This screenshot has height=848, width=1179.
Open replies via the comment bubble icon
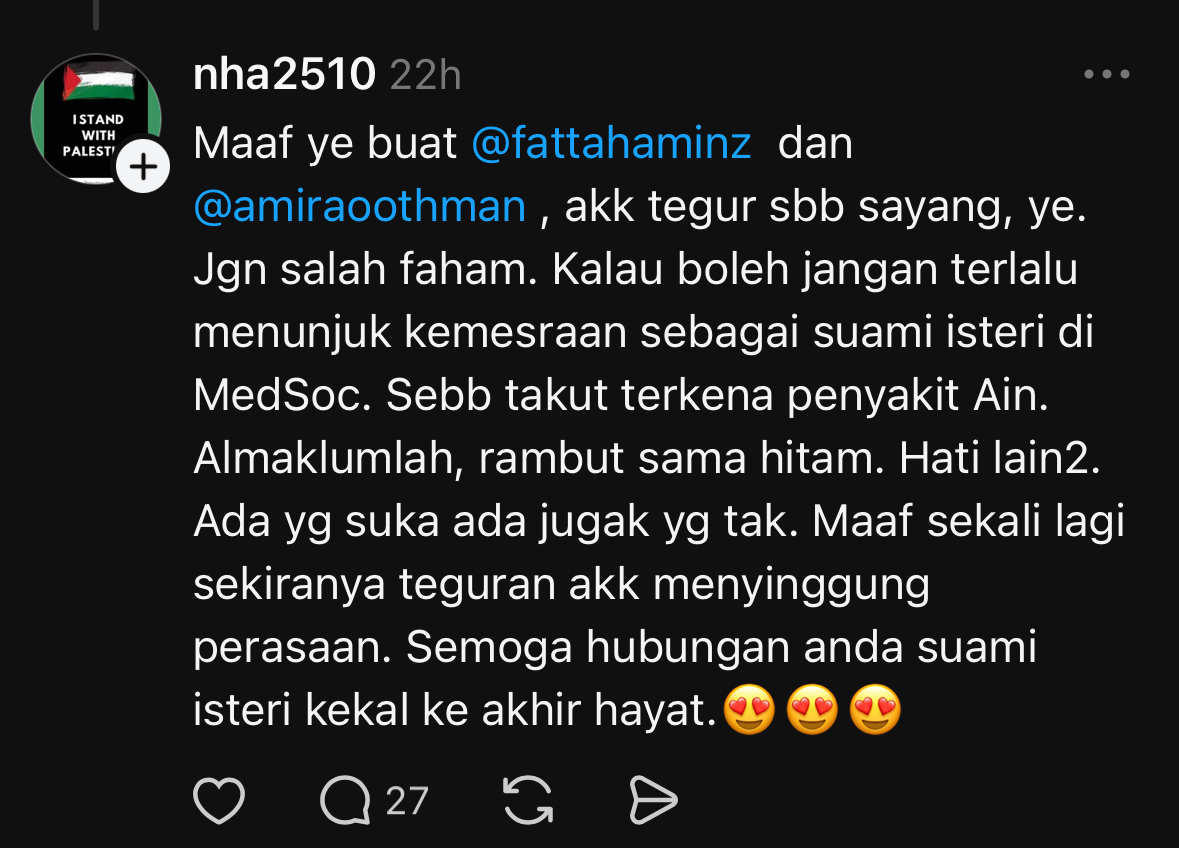tap(345, 800)
